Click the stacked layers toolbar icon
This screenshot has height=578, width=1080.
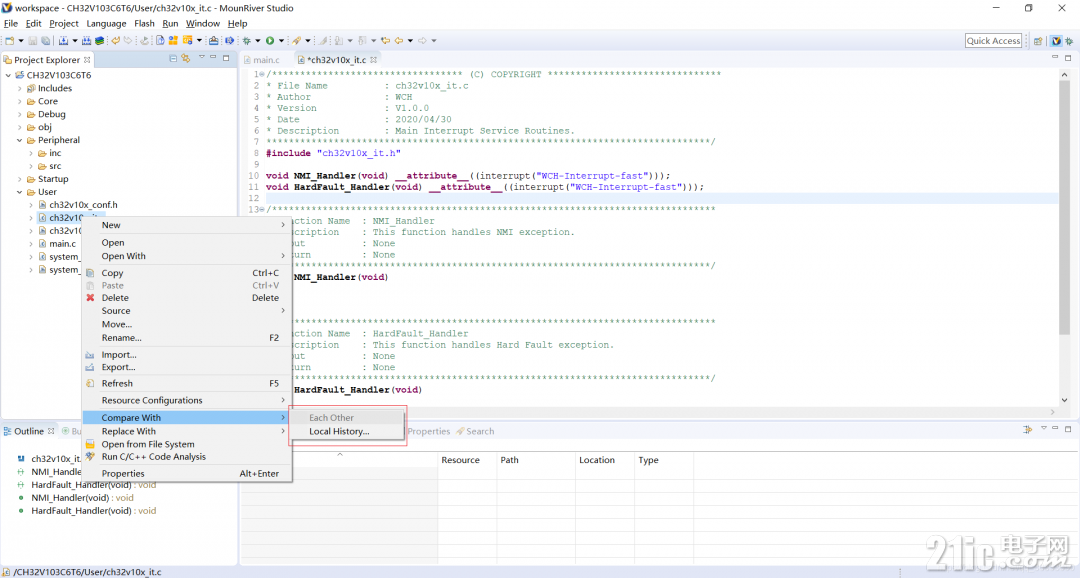tap(99, 41)
